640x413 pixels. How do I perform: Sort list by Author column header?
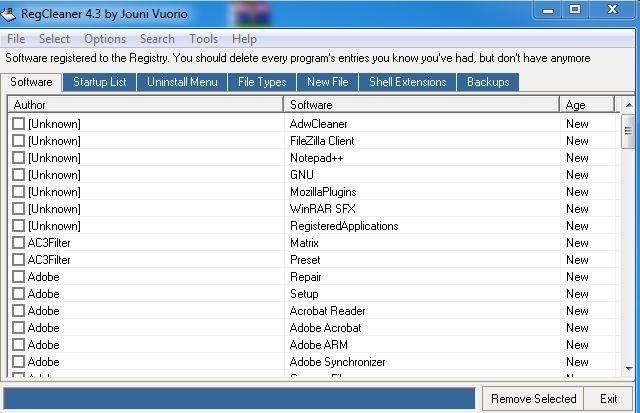click(145, 105)
